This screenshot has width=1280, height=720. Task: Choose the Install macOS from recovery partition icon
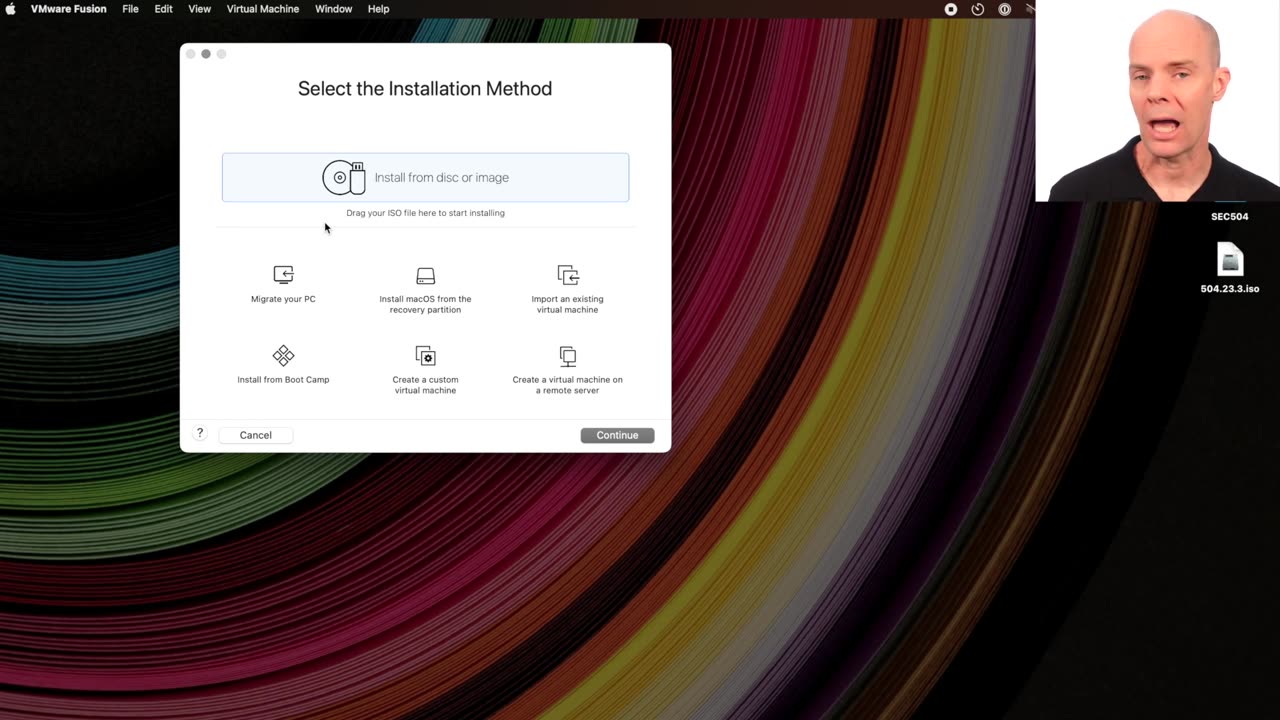tap(425, 275)
